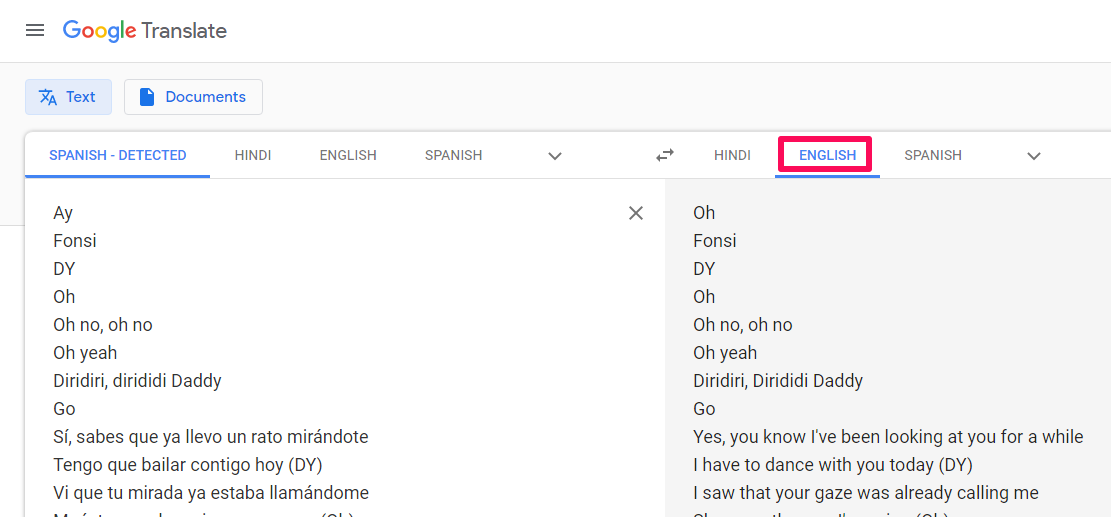
Task: Click source line 'Diridiri, dirididi Daddy'
Action: tap(137, 381)
